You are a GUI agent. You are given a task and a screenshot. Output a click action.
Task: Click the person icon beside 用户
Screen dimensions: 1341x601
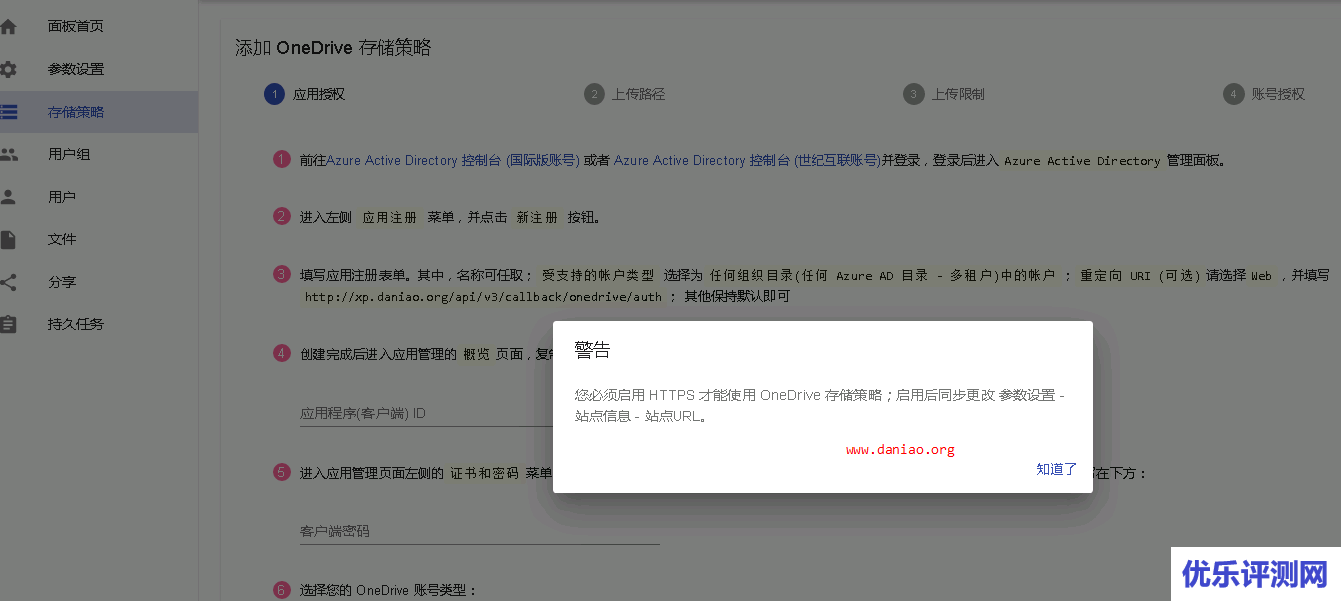[8, 197]
